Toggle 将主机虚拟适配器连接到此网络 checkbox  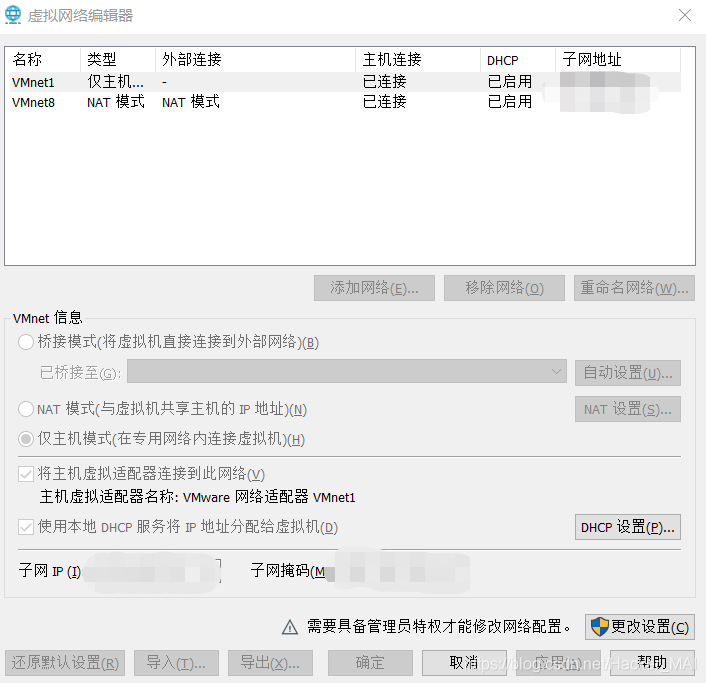[26, 474]
